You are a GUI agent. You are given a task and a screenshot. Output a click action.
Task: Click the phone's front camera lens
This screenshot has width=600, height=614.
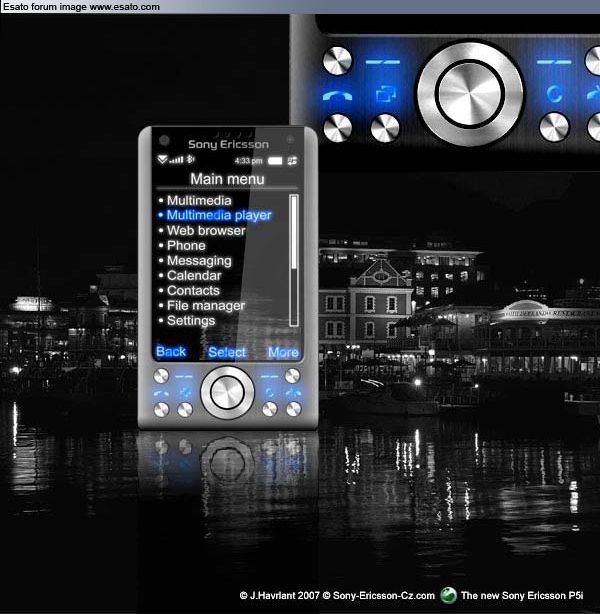164,140
